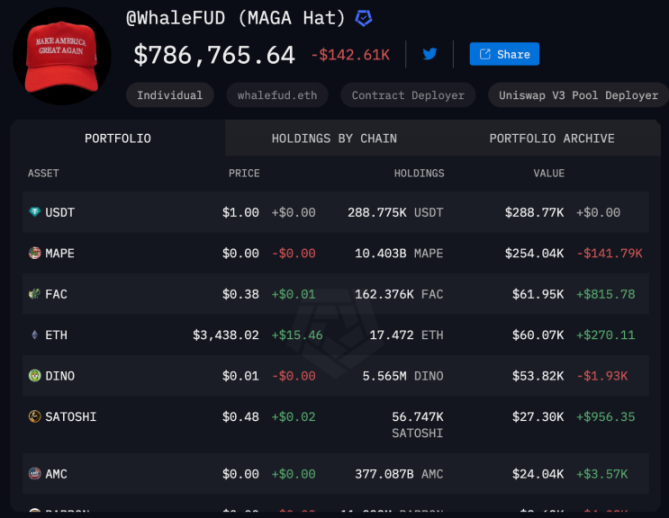This screenshot has height=518, width=669.
Task: Click the HOLDINGS column header
Action: click(419, 173)
